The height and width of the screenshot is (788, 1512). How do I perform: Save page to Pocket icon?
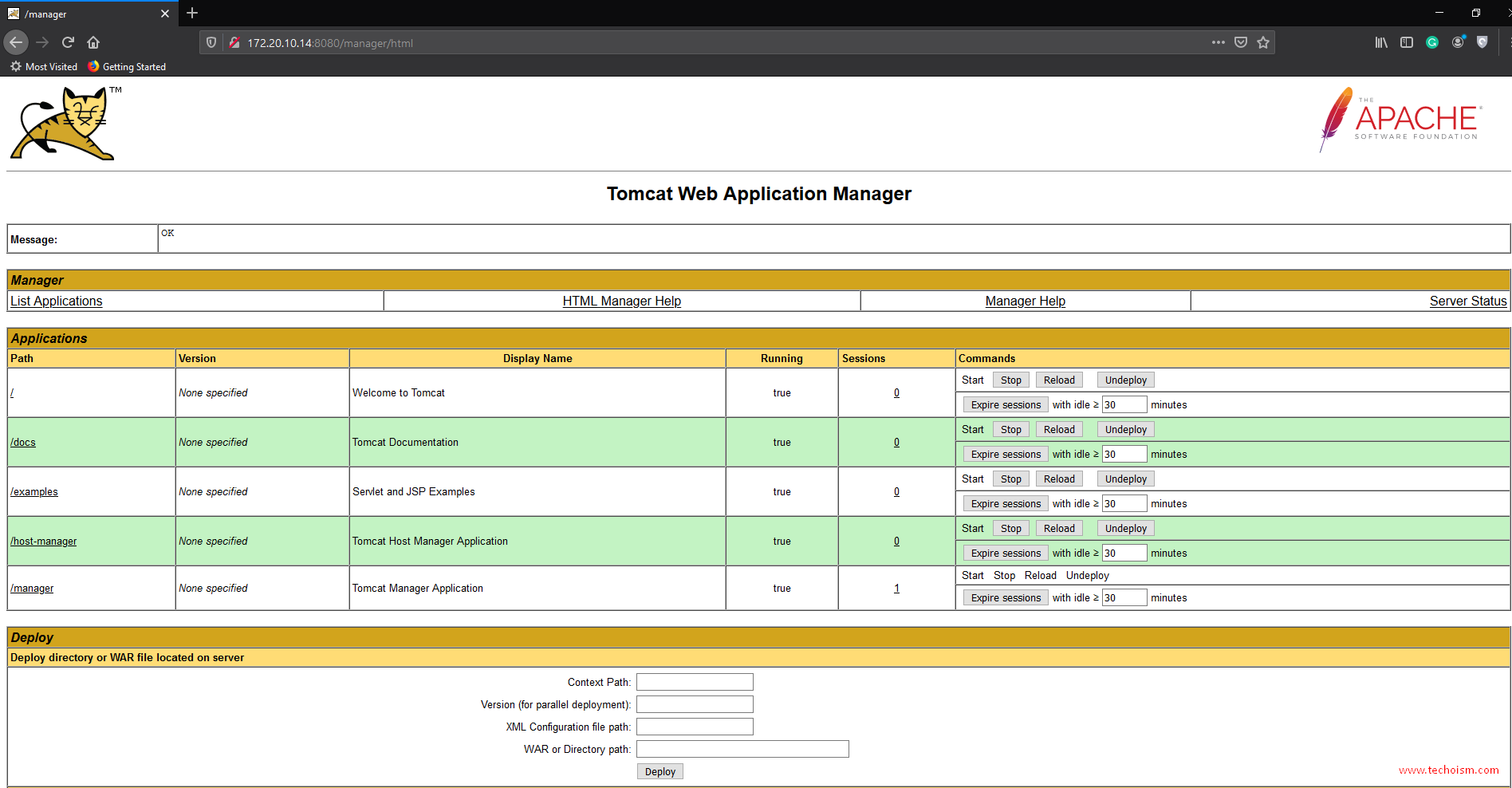pyautogui.click(x=1241, y=42)
